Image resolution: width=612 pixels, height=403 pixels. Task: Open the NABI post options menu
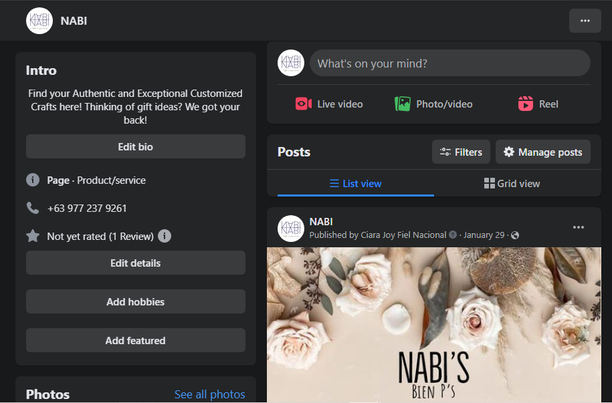tap(578, 228)
